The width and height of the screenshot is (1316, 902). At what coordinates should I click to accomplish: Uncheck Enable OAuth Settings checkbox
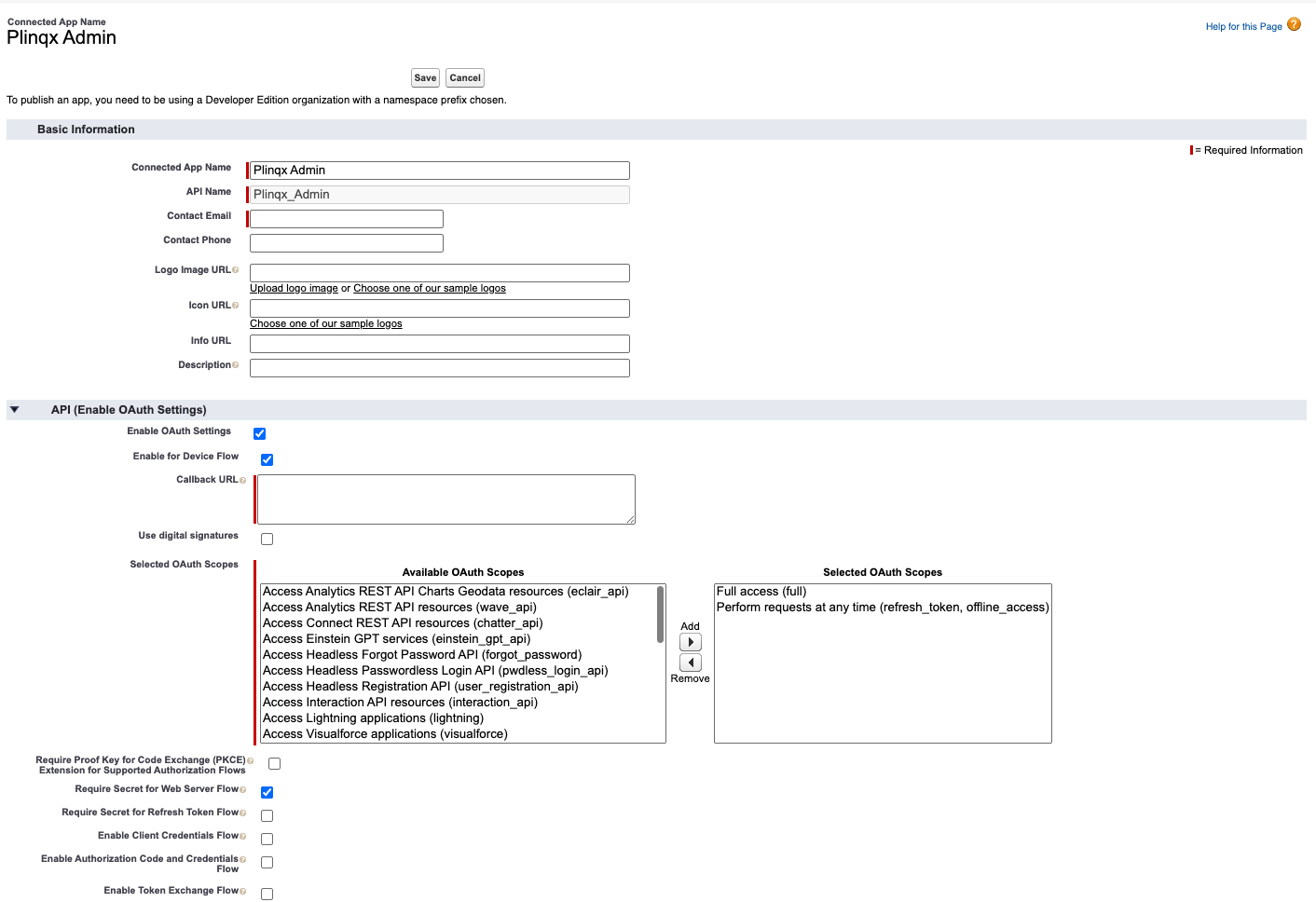[260, 433]
